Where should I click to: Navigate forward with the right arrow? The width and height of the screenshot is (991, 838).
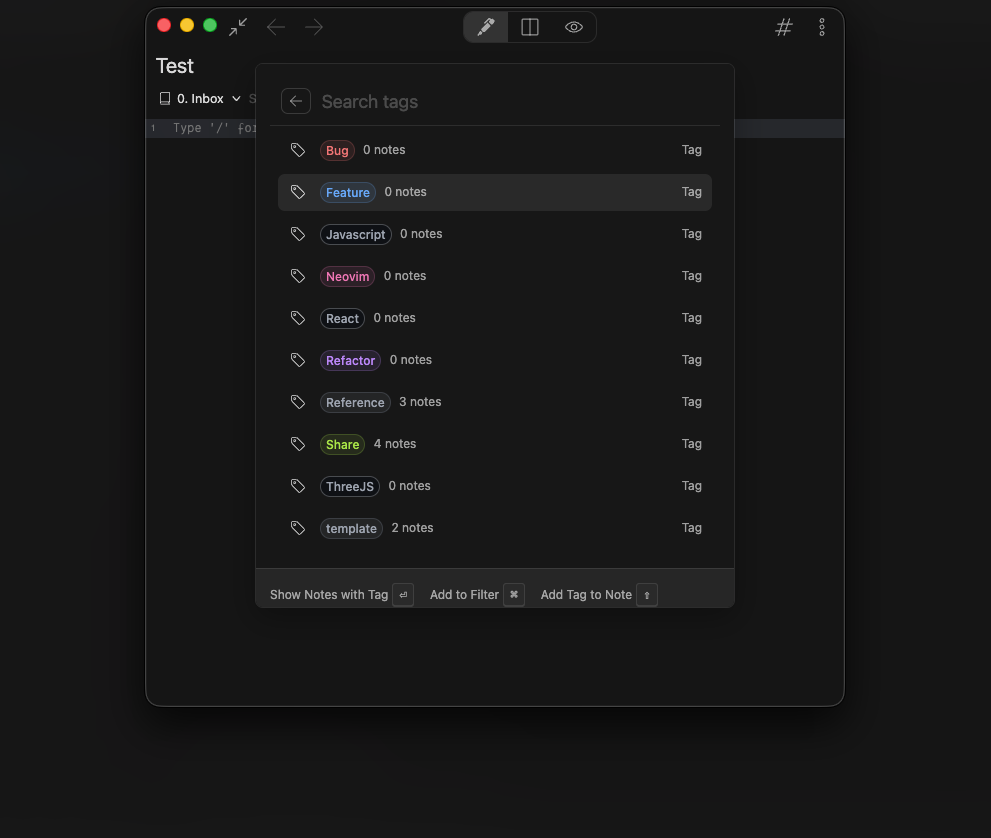[314, 27]
